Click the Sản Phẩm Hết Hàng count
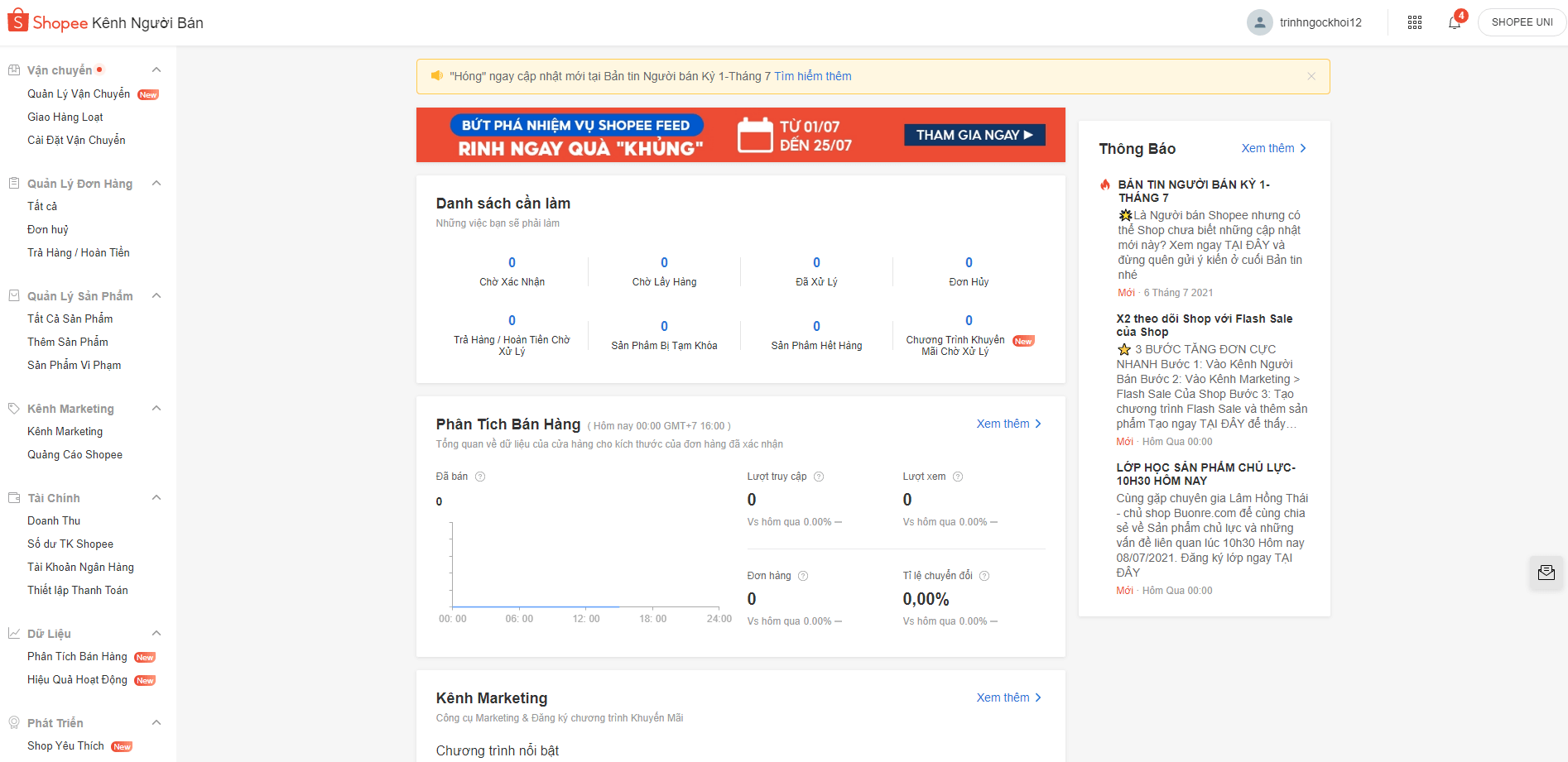Viewport: 1568px width, 762px height. 816,326
